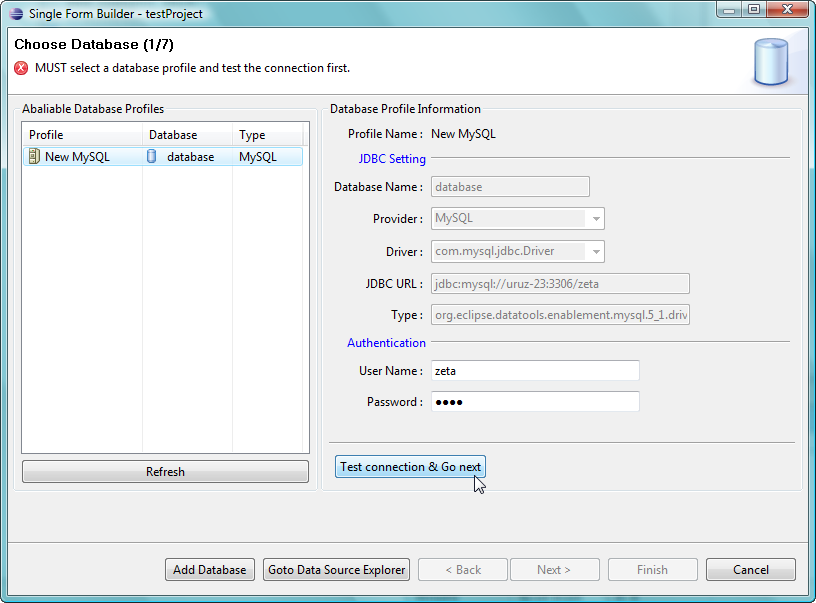Image resolution: width=816 pixels, height=603 pixels.
Task: Open the Driver dropdown arrow
Action: tap(595, 252)
